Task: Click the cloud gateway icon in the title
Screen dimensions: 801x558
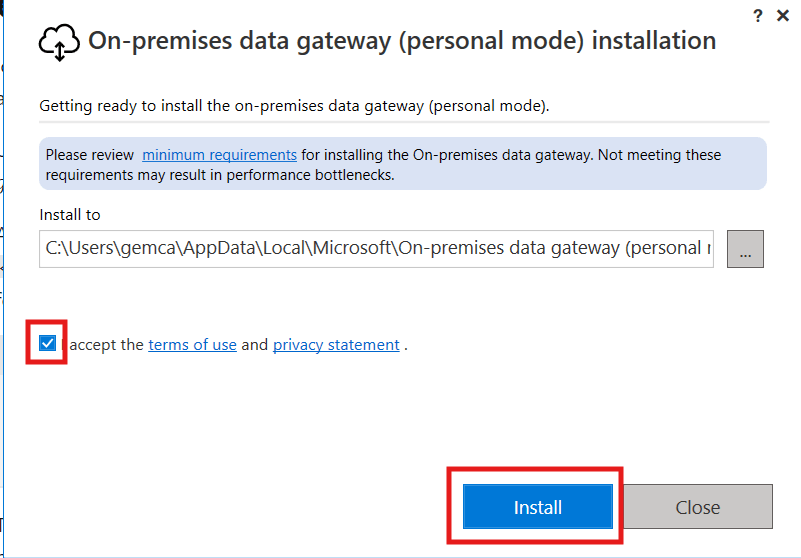Action: tap(59, 42)
